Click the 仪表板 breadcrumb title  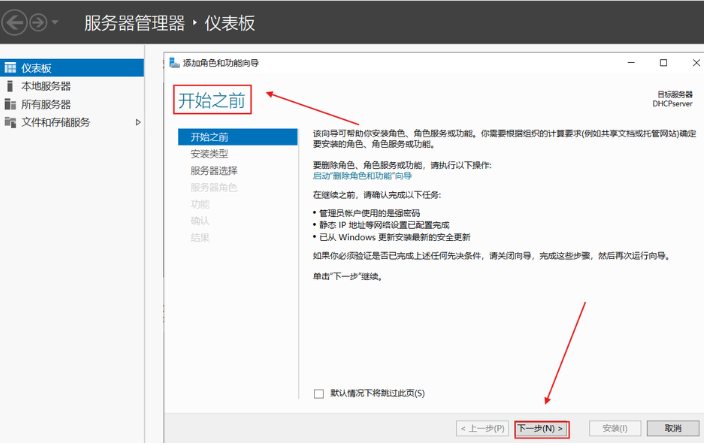(230, 22)
